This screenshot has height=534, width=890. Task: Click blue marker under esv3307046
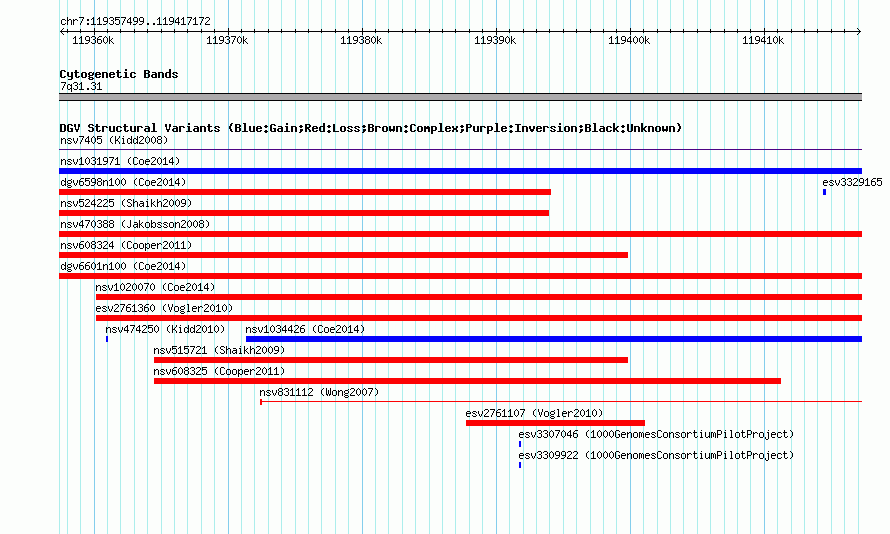tap(520, 444)
